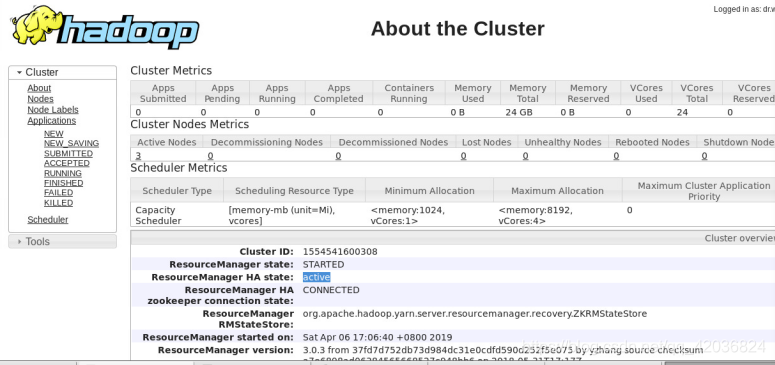Image resolution: width=775 pixels, height=365 pixels.
Task: Click the Scheduler Type column header
Action: (177, 190)
